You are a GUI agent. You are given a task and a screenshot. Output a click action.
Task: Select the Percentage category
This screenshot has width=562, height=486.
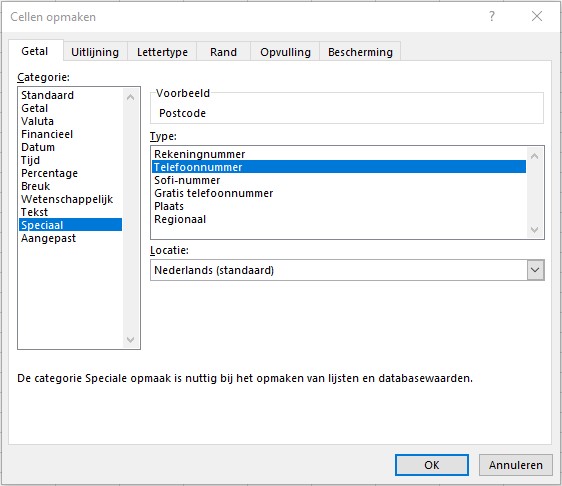[71, 173]
